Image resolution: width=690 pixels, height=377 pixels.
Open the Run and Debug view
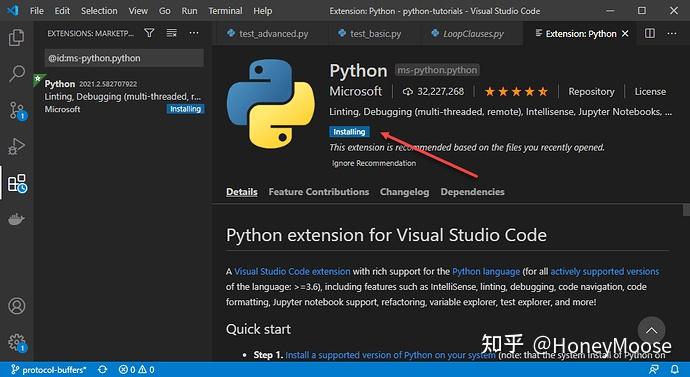[17, 146]
